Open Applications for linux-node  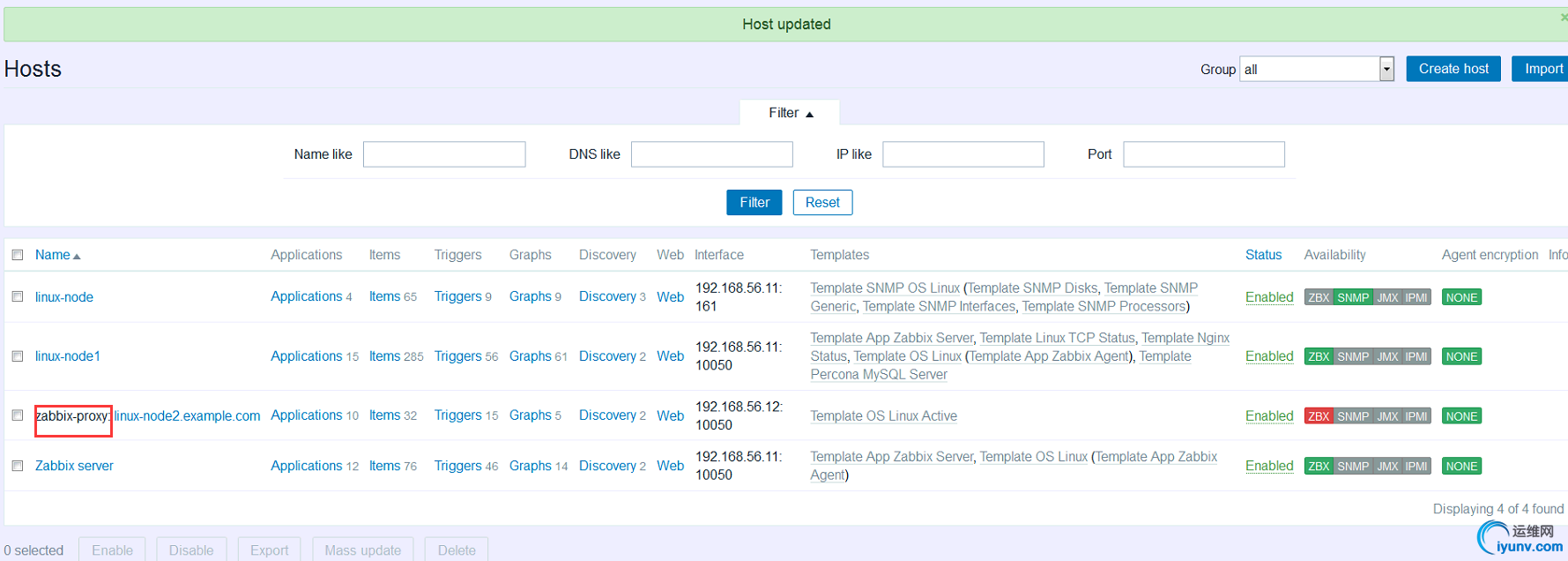306,296
